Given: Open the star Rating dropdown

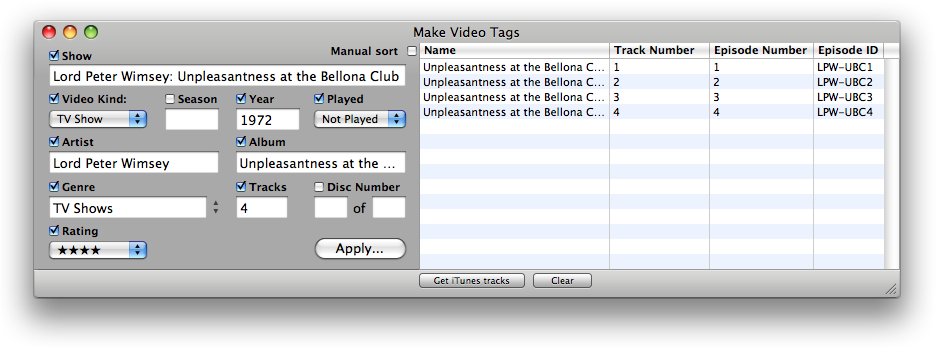Looking at the screenshot, I should click(98, 250).
